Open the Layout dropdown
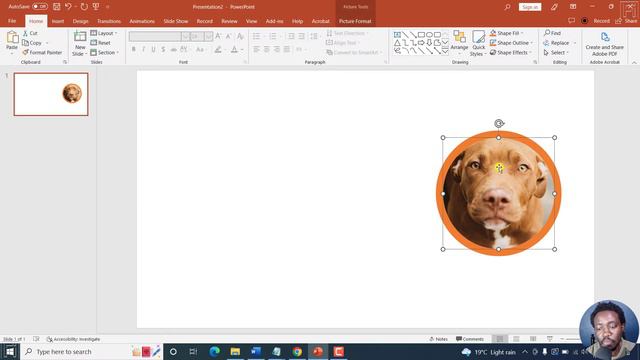640x360 pixels. [104, 33]
